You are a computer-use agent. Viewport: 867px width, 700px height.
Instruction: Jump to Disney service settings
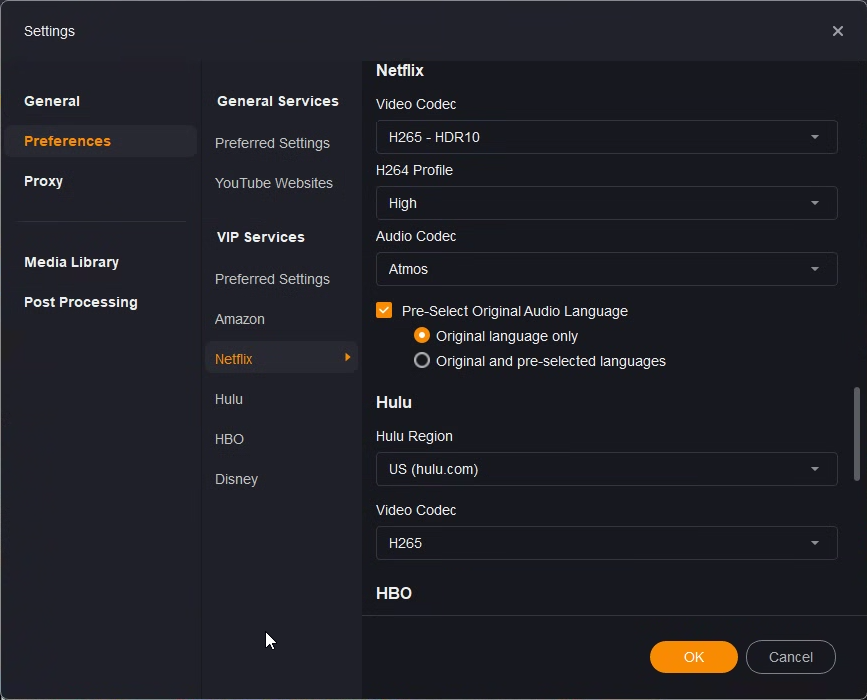pos(236,479)
